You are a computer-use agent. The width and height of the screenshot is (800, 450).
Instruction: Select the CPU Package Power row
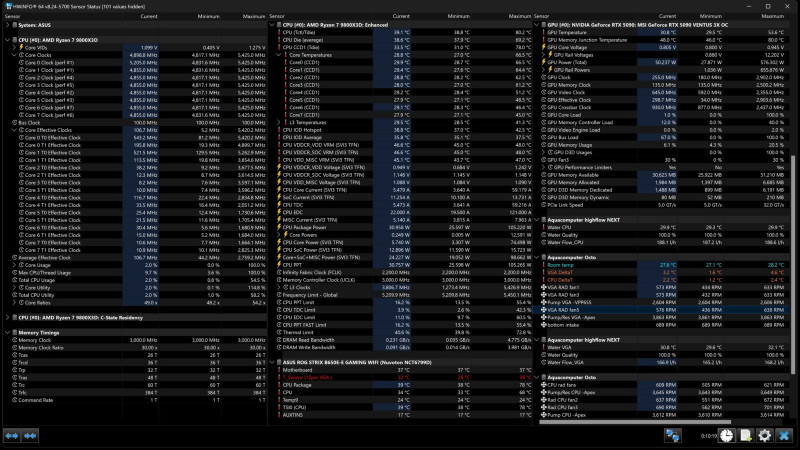click(401, 228)
